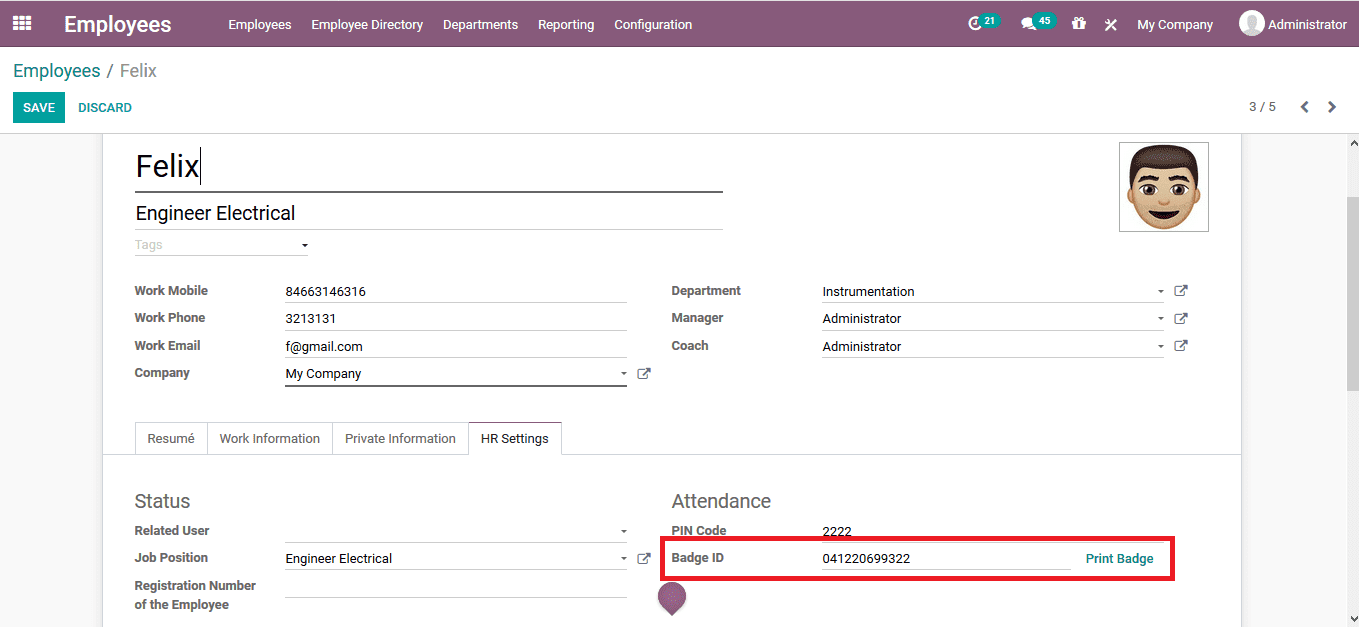Screen dimensions: 1359x627
Task: Click Felix's employee avatar photo
Action: tap(1163, 187)
